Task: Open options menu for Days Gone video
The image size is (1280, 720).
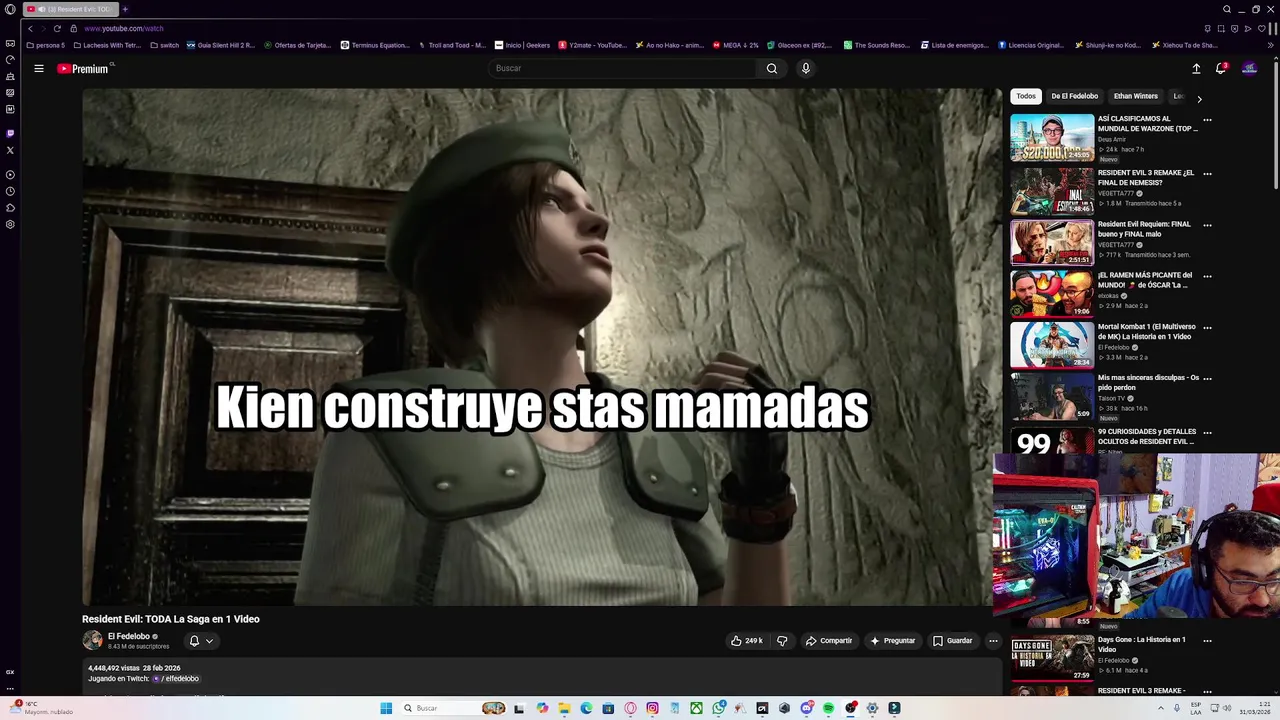Action: tap(1207, 640)
